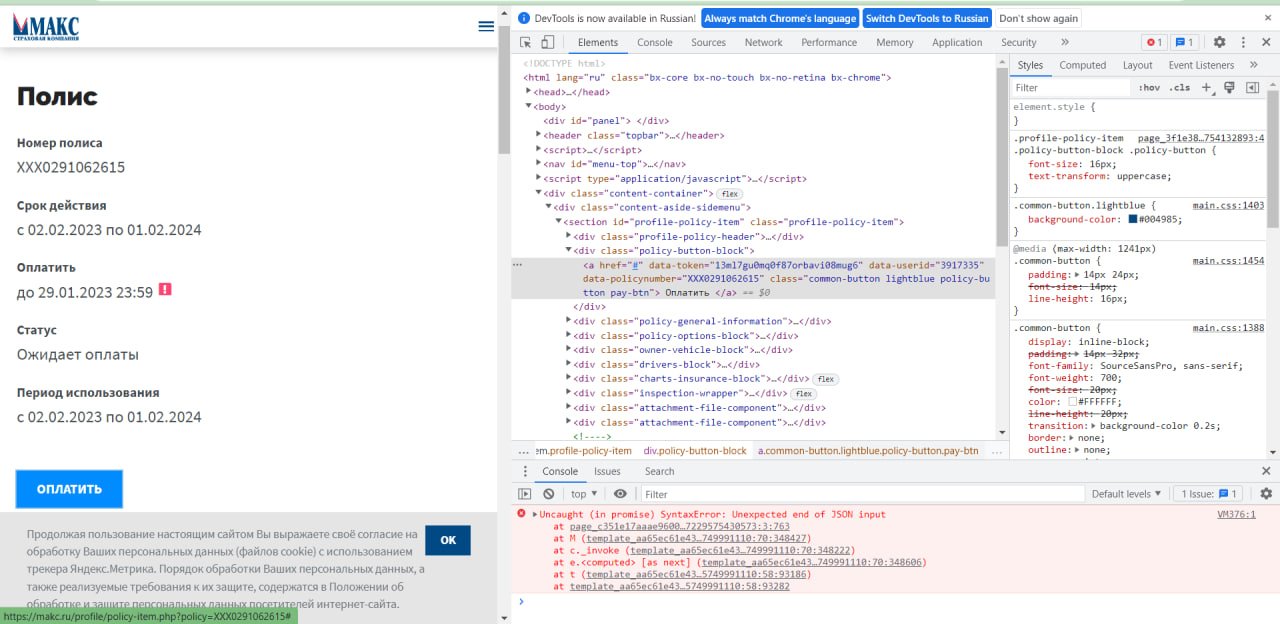This screenshot has height=624, width=1280.
Task: Show more DevTools panels via the chevron
Action: coord(1064,42)
